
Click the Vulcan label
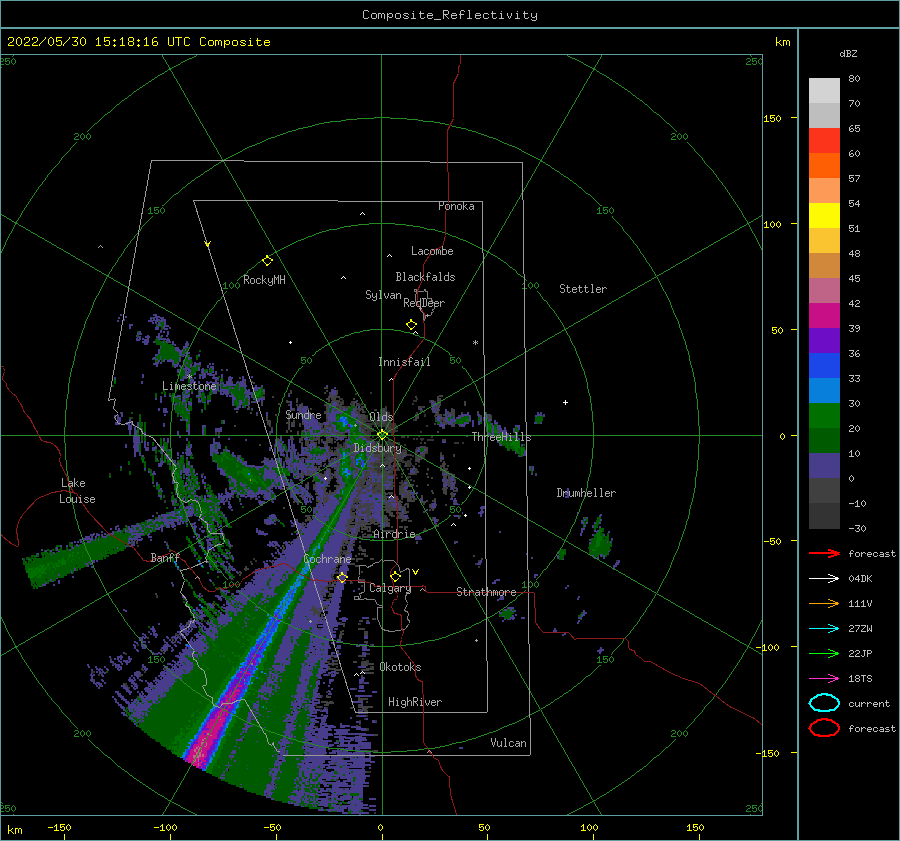tap(509, 743)
